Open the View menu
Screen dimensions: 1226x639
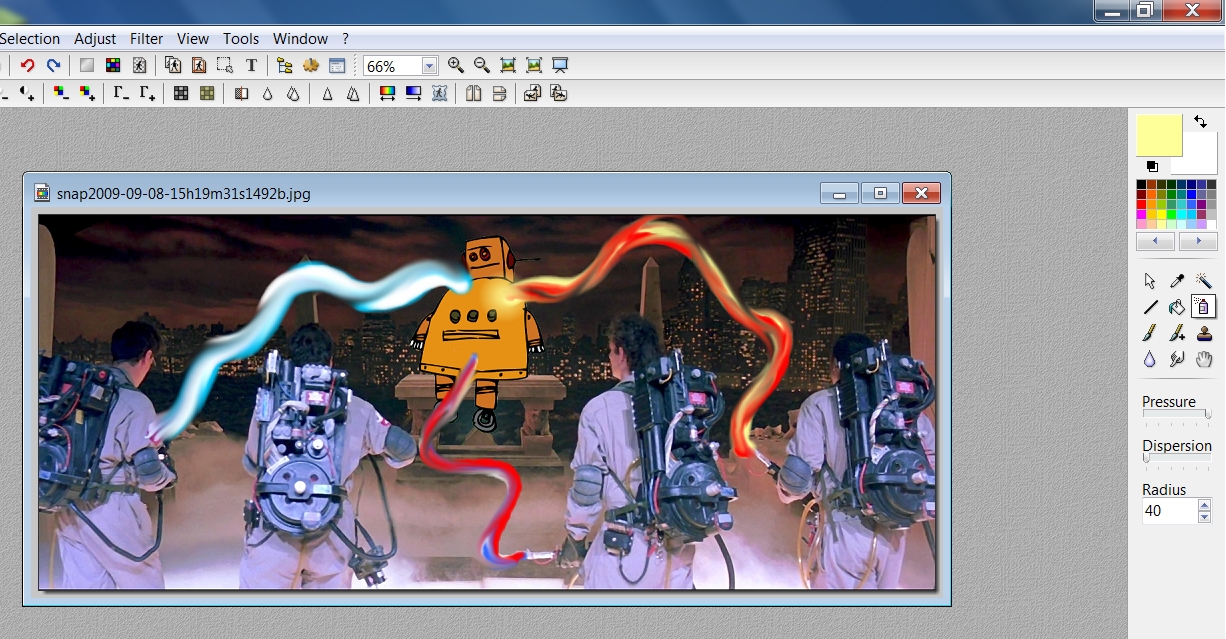tap(193, 39)
